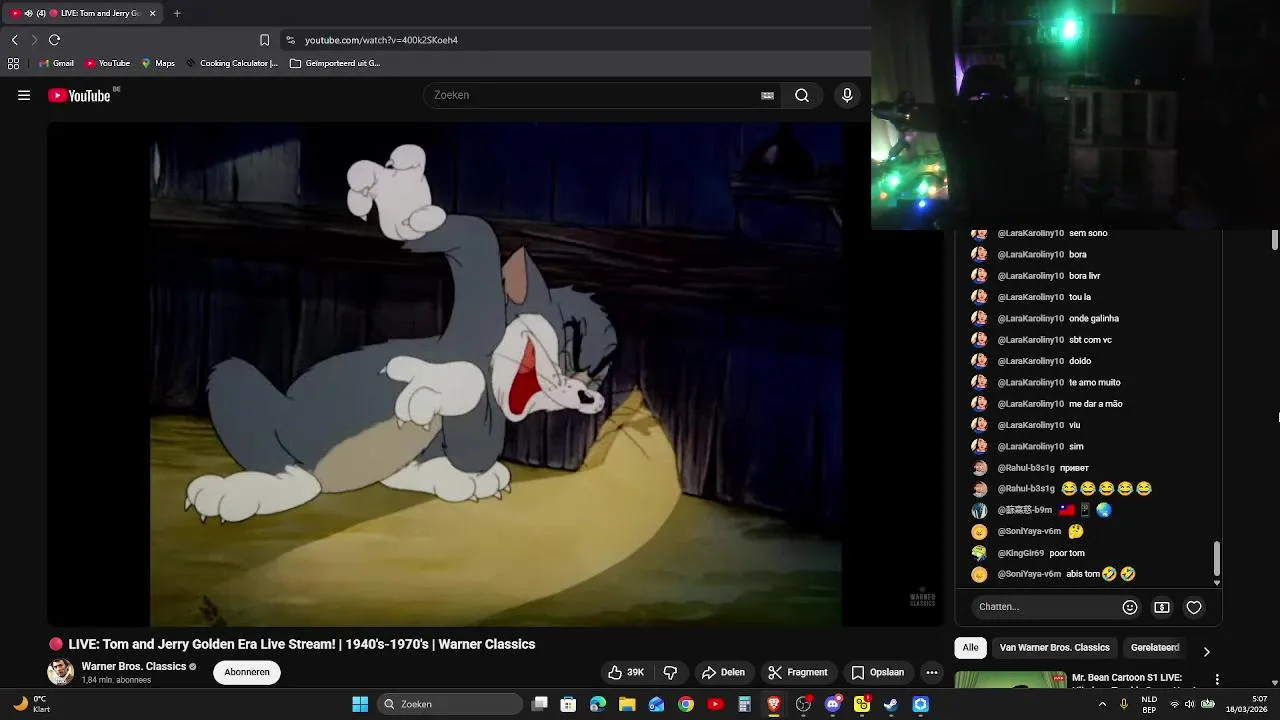Viewport: 1280px width, 720px height.
Task: Open the Windows Start button
Action: pos(360,704)
